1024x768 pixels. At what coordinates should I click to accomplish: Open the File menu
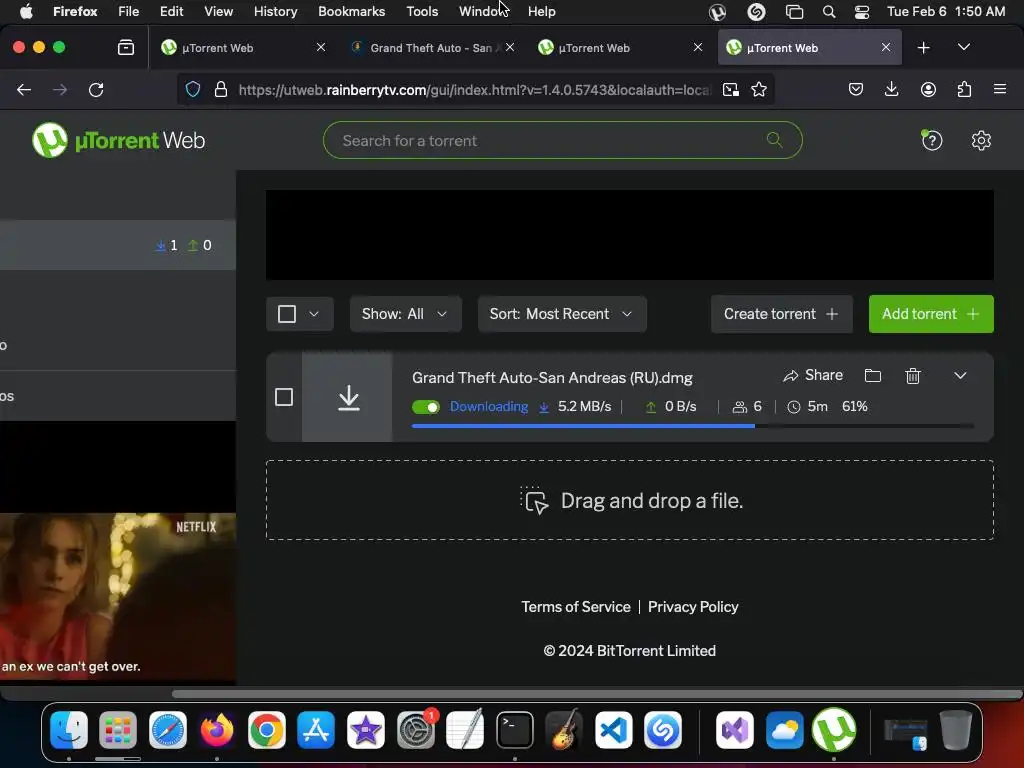(128, 11)
